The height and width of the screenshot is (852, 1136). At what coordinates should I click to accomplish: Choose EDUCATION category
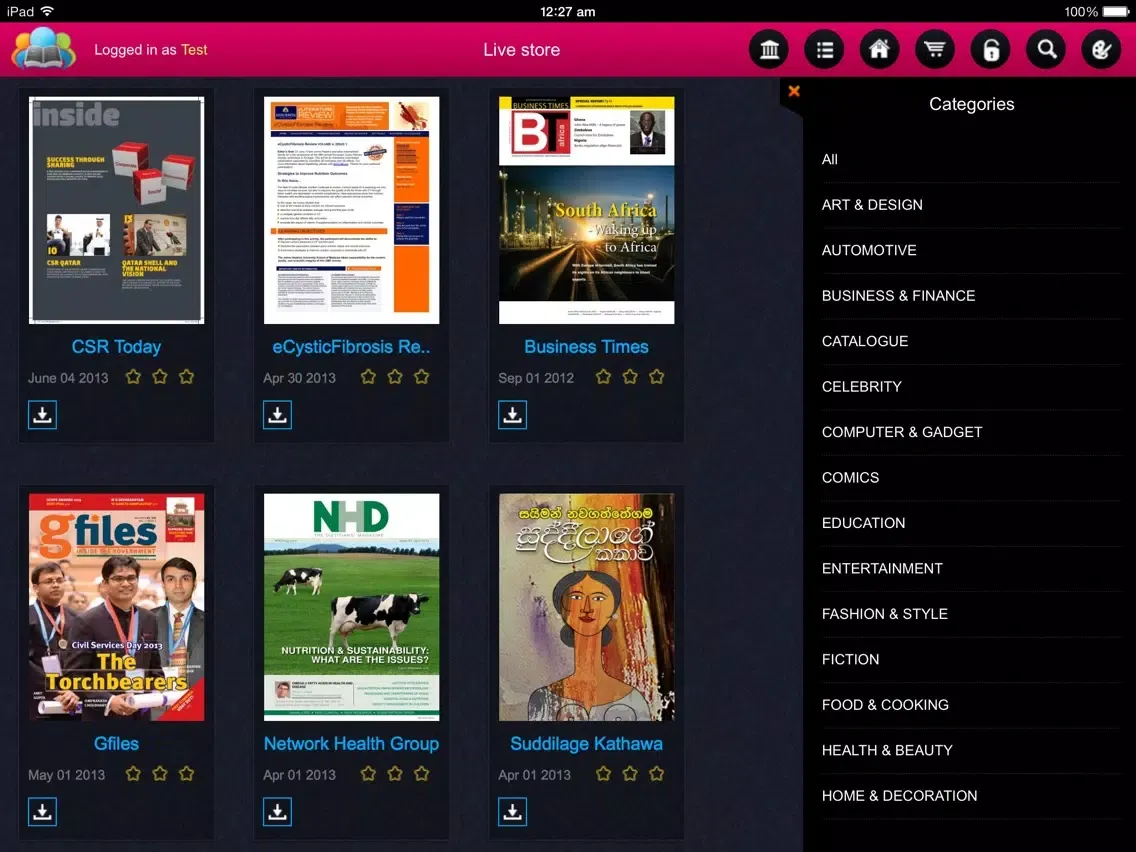point(971,523)
